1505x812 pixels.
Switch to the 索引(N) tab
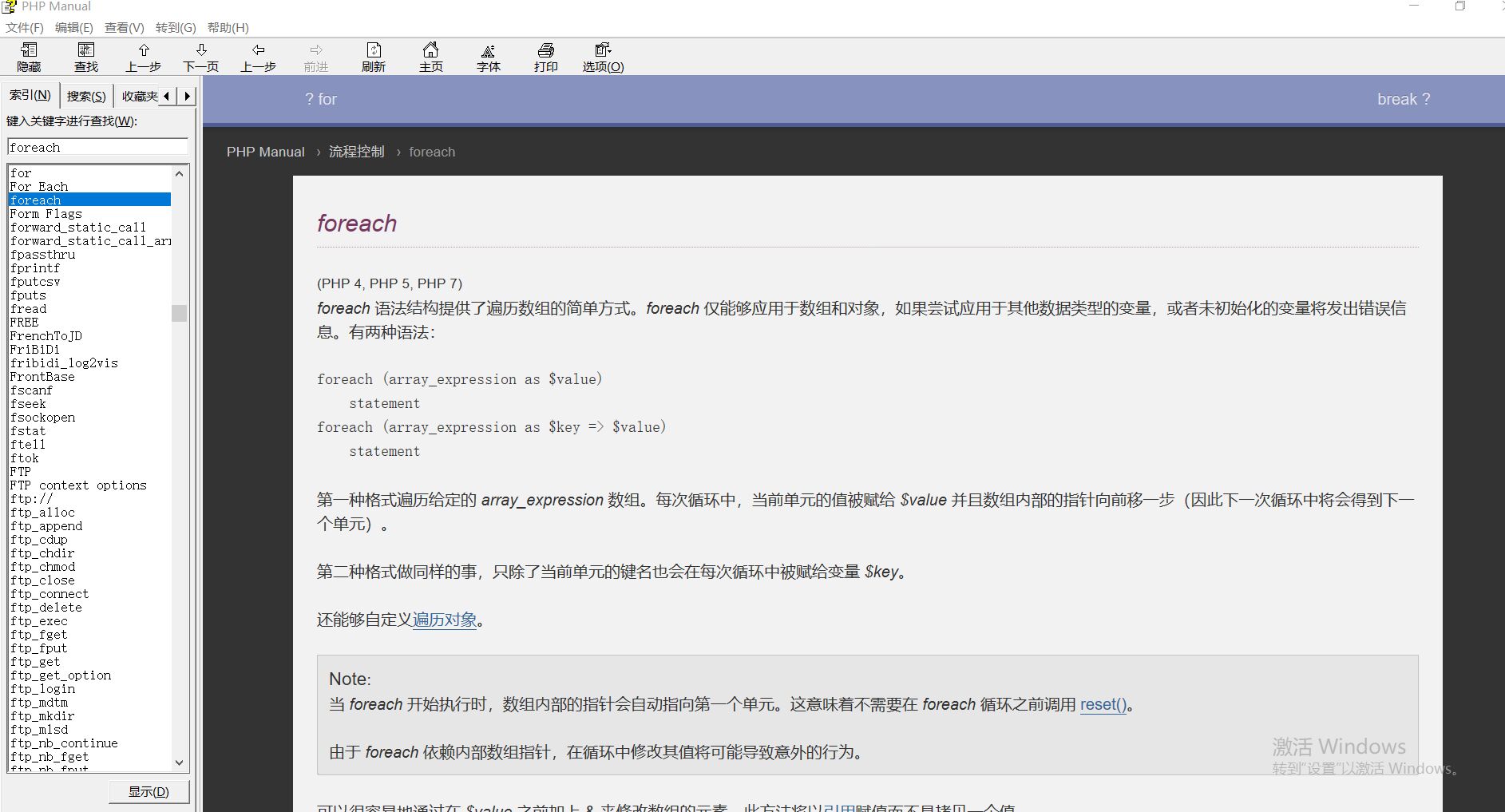click(30, 95)
